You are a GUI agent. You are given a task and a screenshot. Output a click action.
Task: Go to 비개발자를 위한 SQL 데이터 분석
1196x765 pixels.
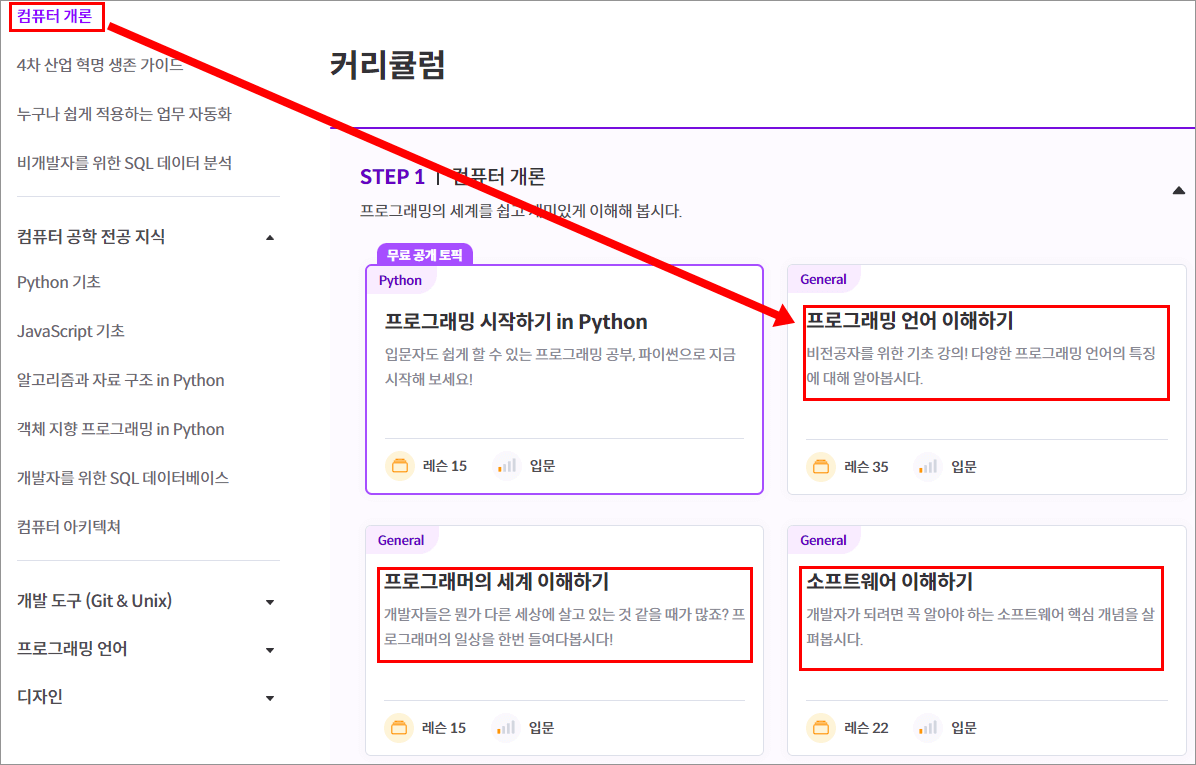tap(124, 162)
